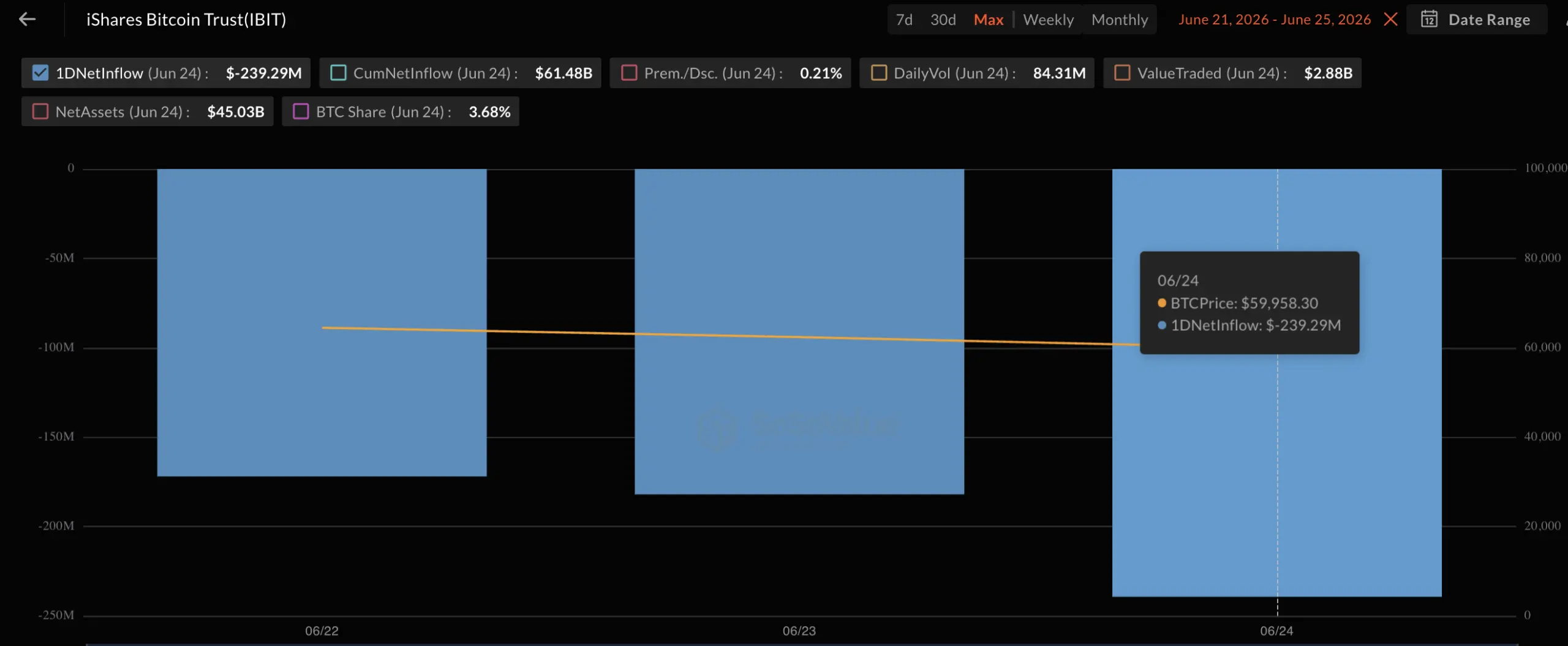The height and width of the screenshot is (646, 1568).
Task: Click the date range text June 21, 2026 - June 25, 2026
Action: tap(1274, 20)
